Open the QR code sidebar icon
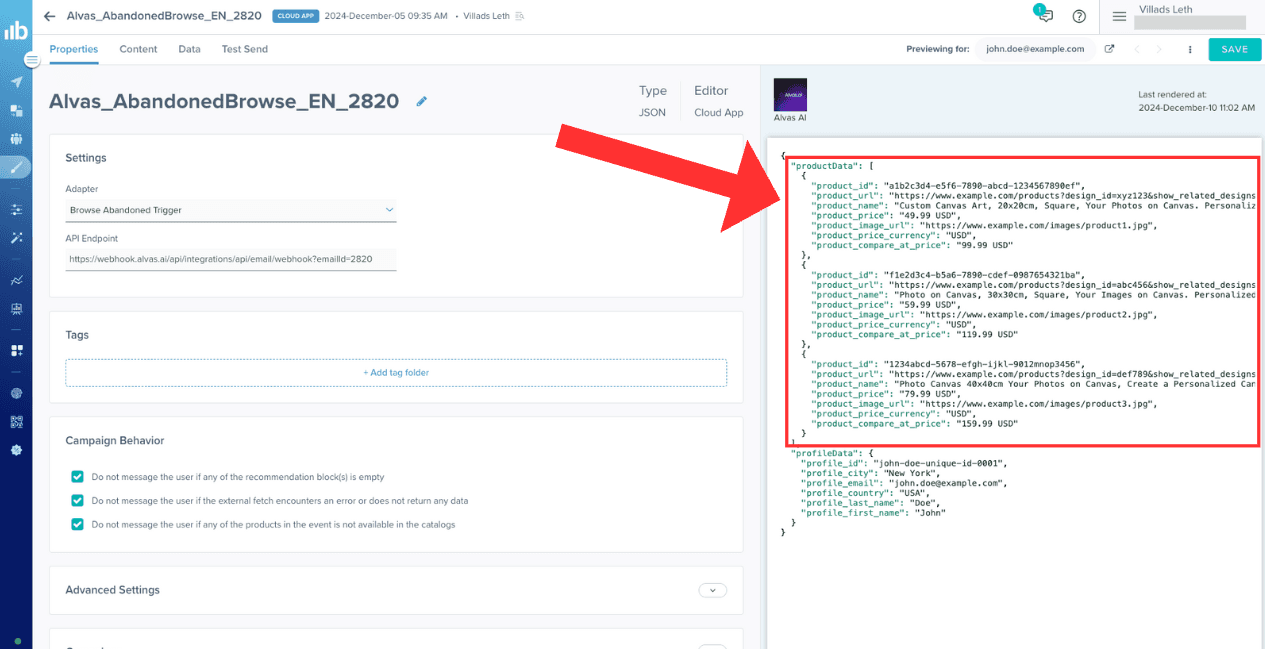This screenshot has height=649, width=1265. [16, 422]
